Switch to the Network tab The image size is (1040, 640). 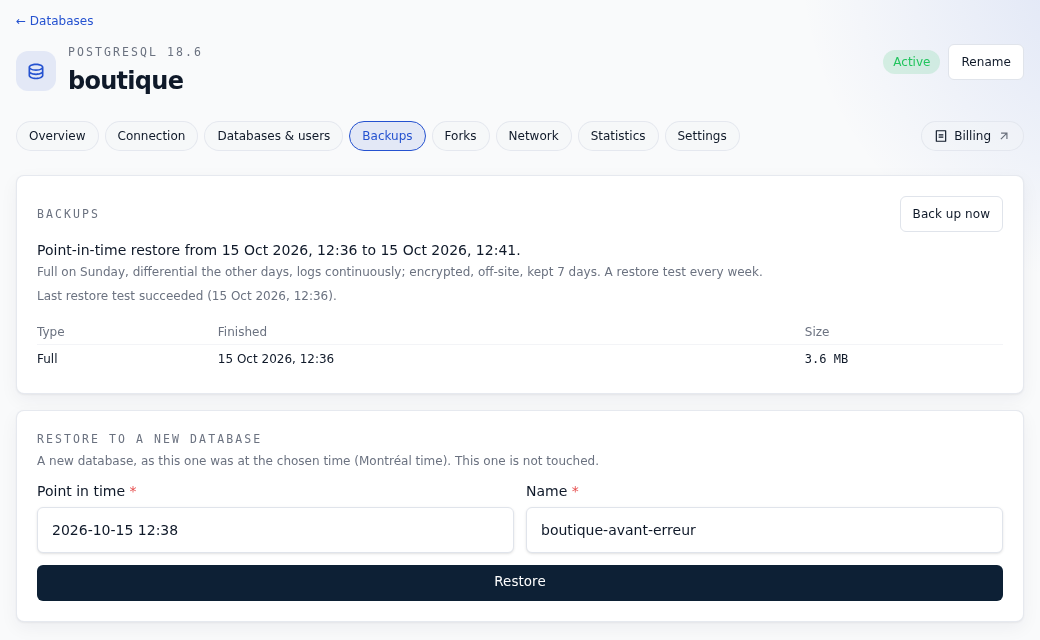(x=533, y=136)
